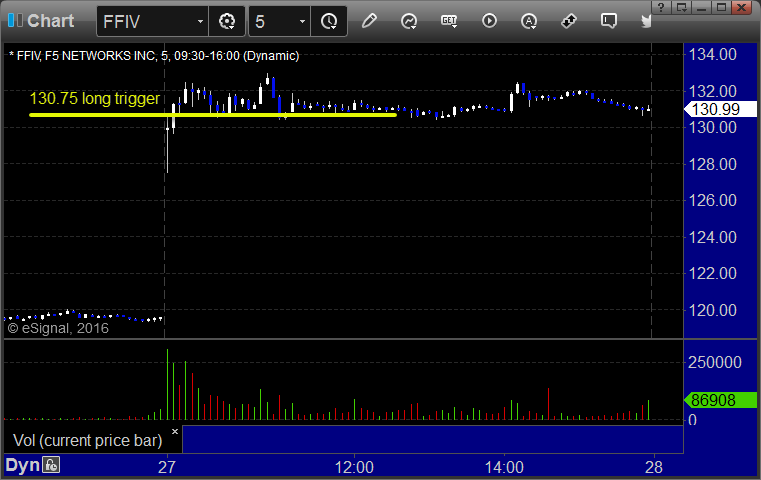
Task: Click the chart title 'FFIV, F5 NETWORKS INC' text
Action: 85,56
